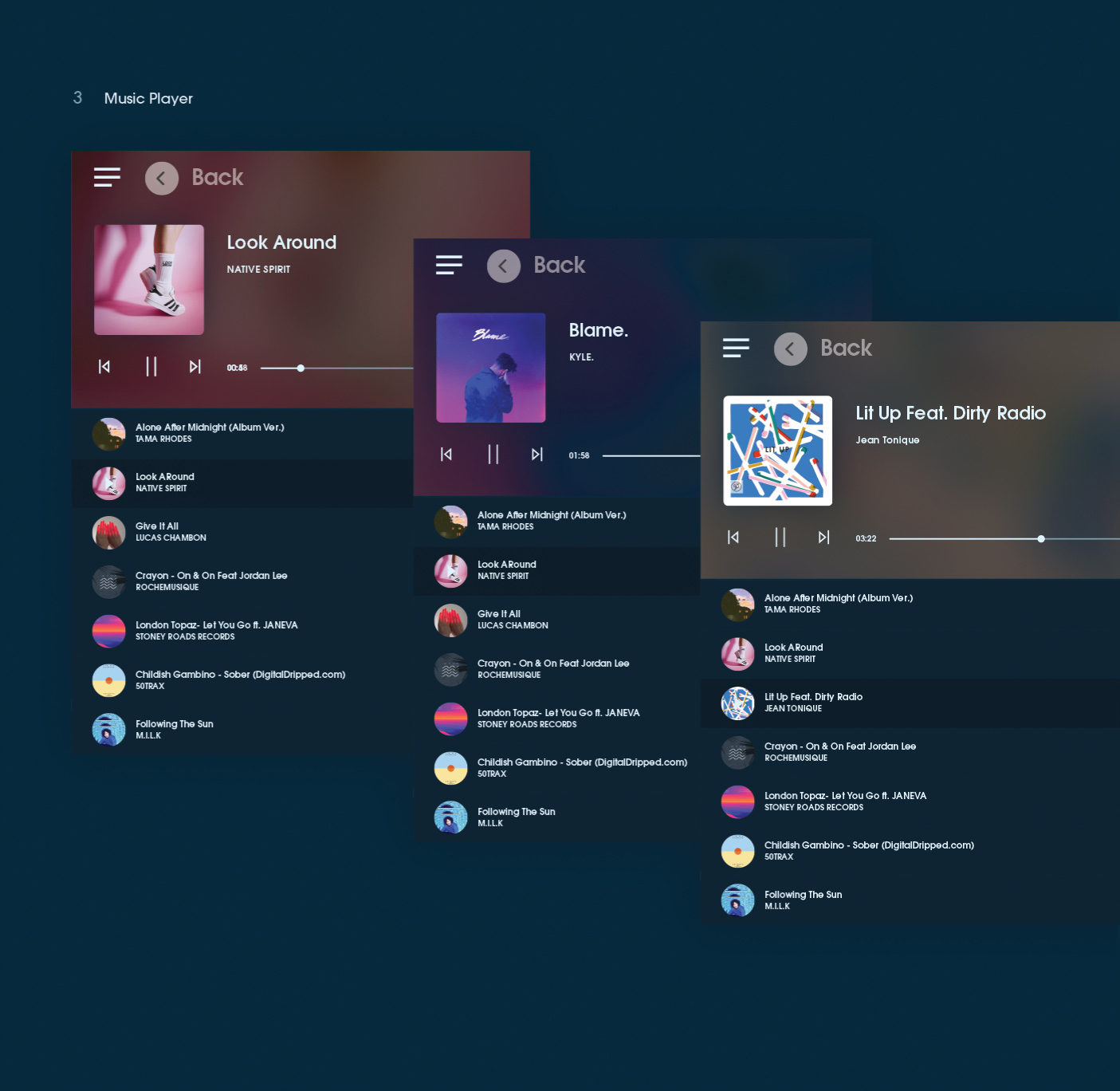Click previous track button in Look Around player
1120x1091 pixels.
(104, 367)
